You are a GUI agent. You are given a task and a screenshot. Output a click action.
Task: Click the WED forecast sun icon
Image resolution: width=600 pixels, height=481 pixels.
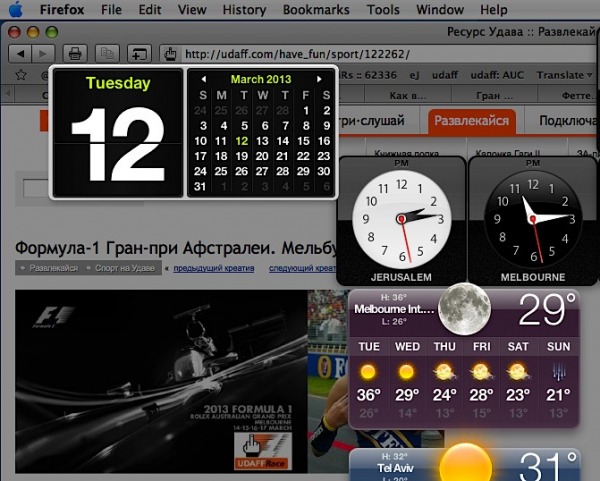coord(406,372)
